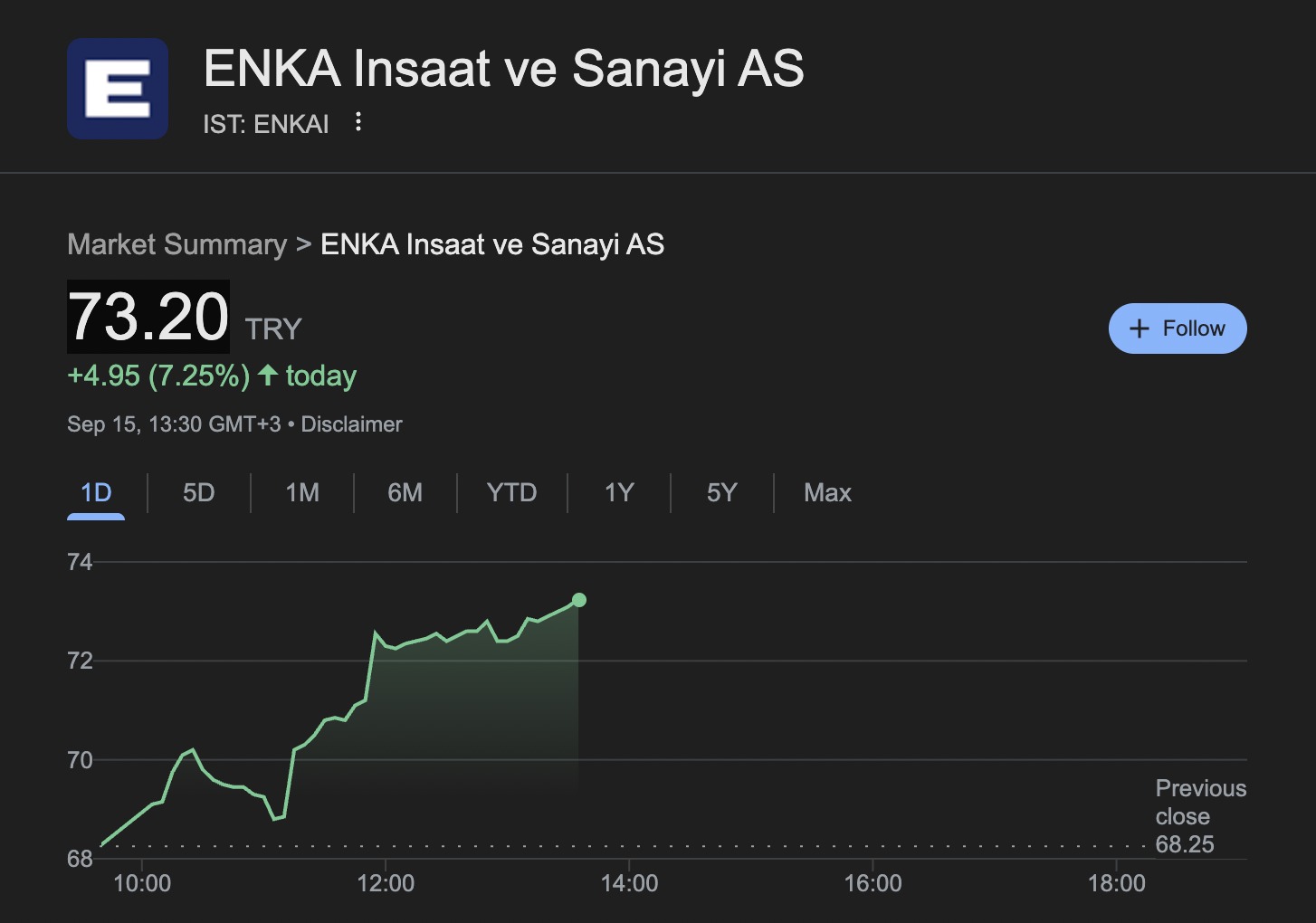Click the ENKA Insaat ve Sanayi AS title
The image size is (1316, 923).
(x=503, y=69)
